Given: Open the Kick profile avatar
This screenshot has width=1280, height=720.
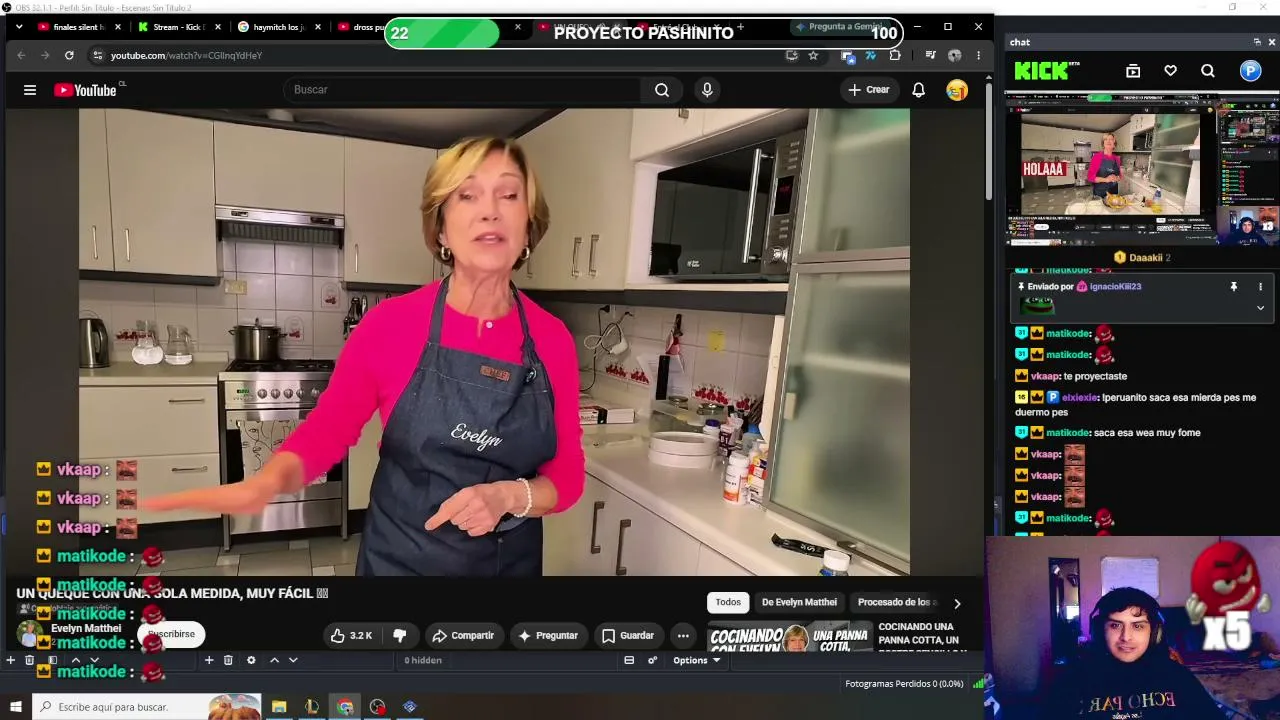Looking at the screenshot, I should (1251, 71).
